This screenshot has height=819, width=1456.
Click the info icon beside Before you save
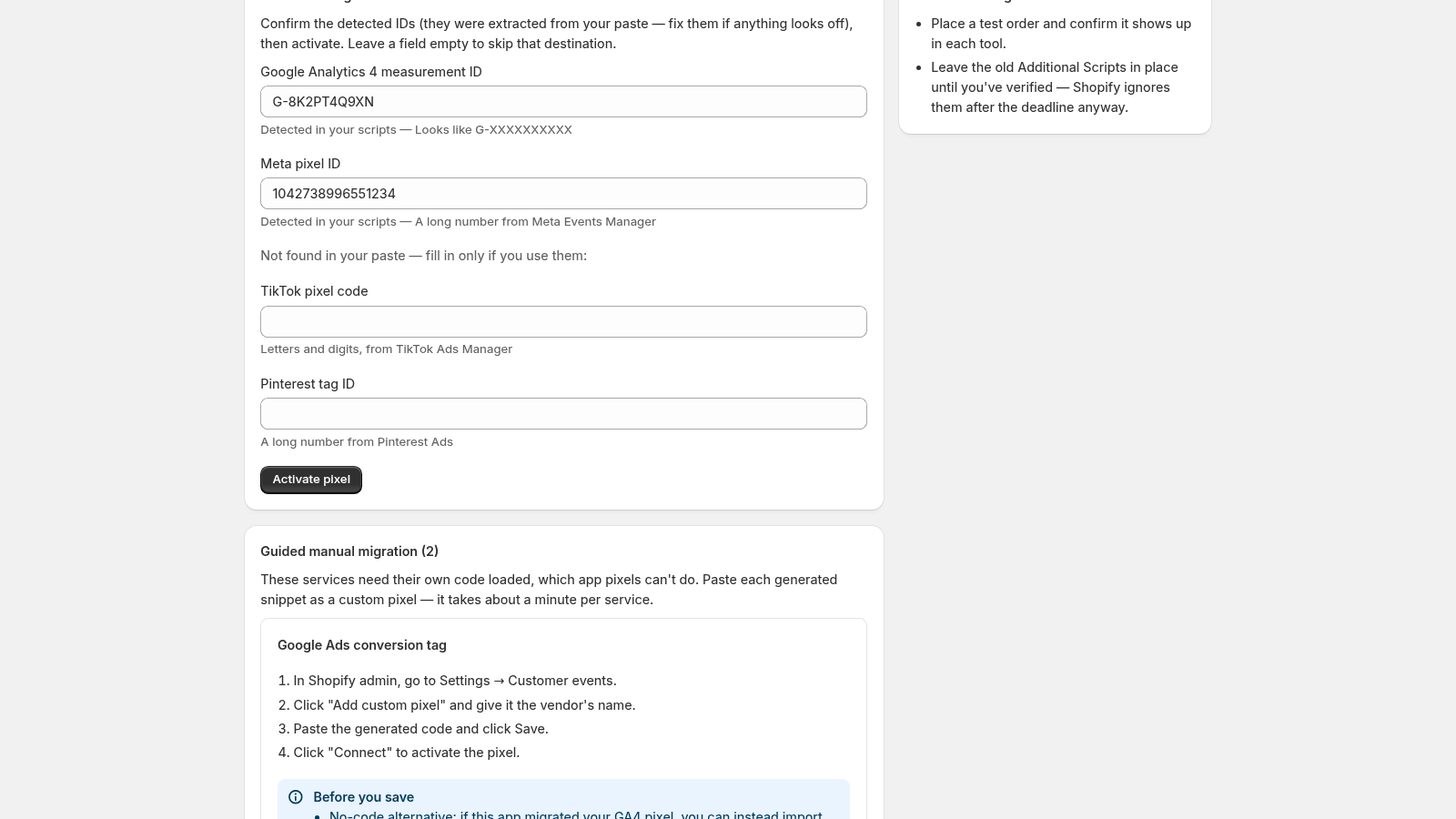pos(296,797)
